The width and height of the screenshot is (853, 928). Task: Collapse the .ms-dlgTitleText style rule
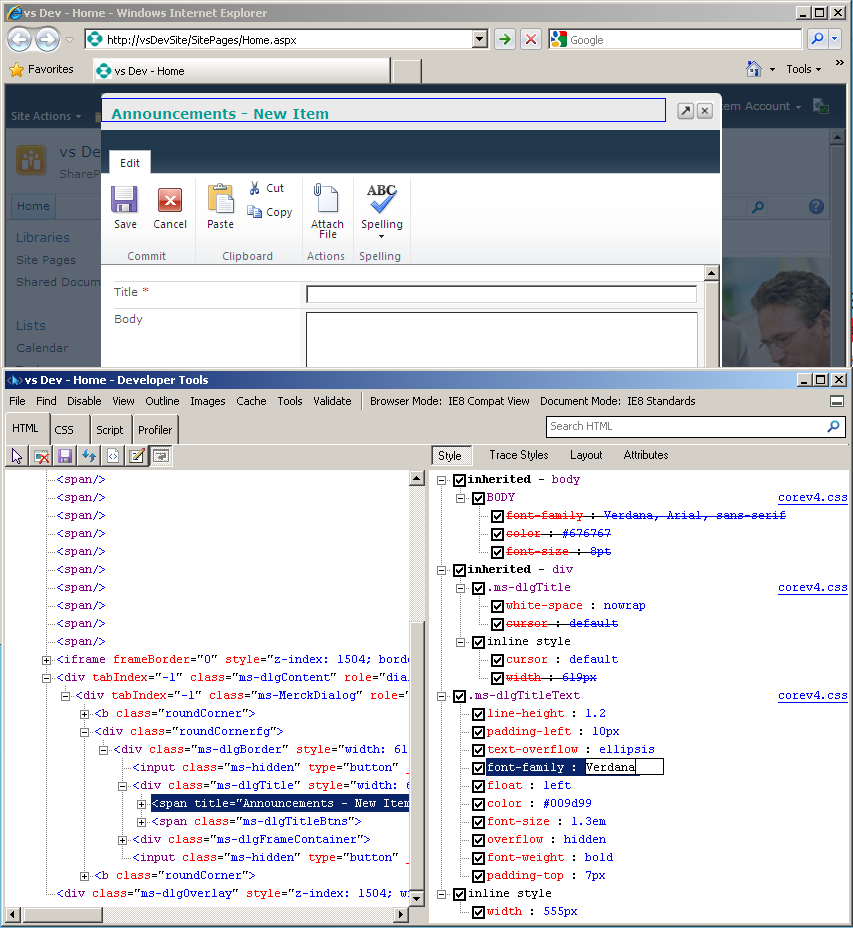pyautogui.click(x=442, y=696)
